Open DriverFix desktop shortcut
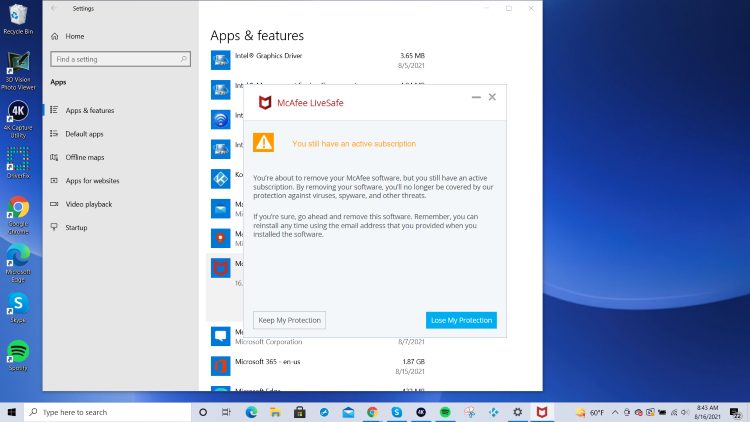 [18, 163]
